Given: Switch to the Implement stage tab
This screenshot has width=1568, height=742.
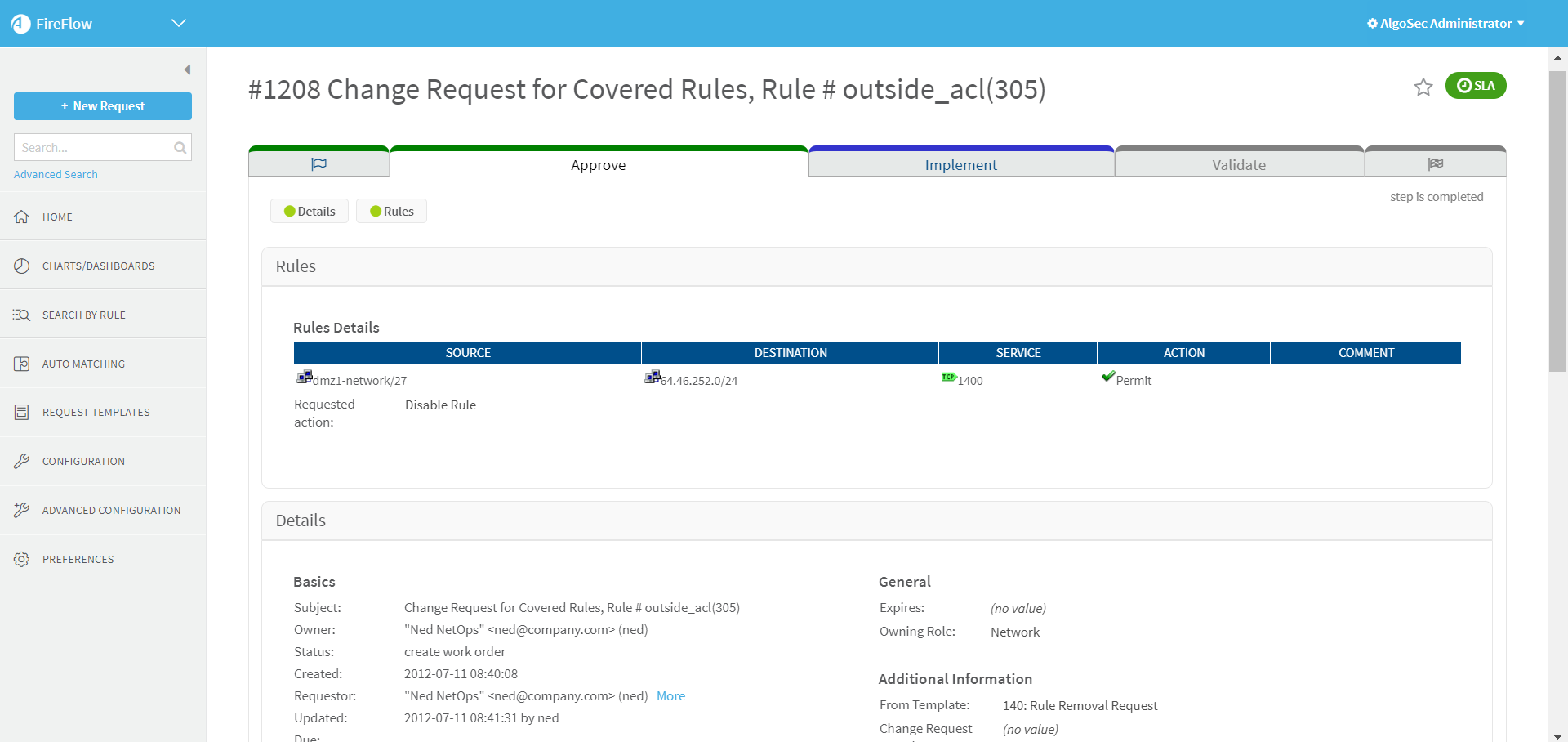Looking at the screenshot, I should click(x=960, y=164).
